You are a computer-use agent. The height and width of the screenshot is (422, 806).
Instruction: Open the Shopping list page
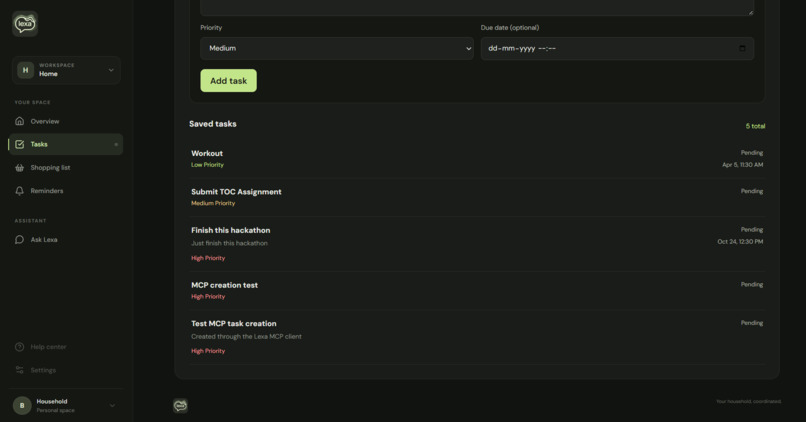(x=66, y=168)
